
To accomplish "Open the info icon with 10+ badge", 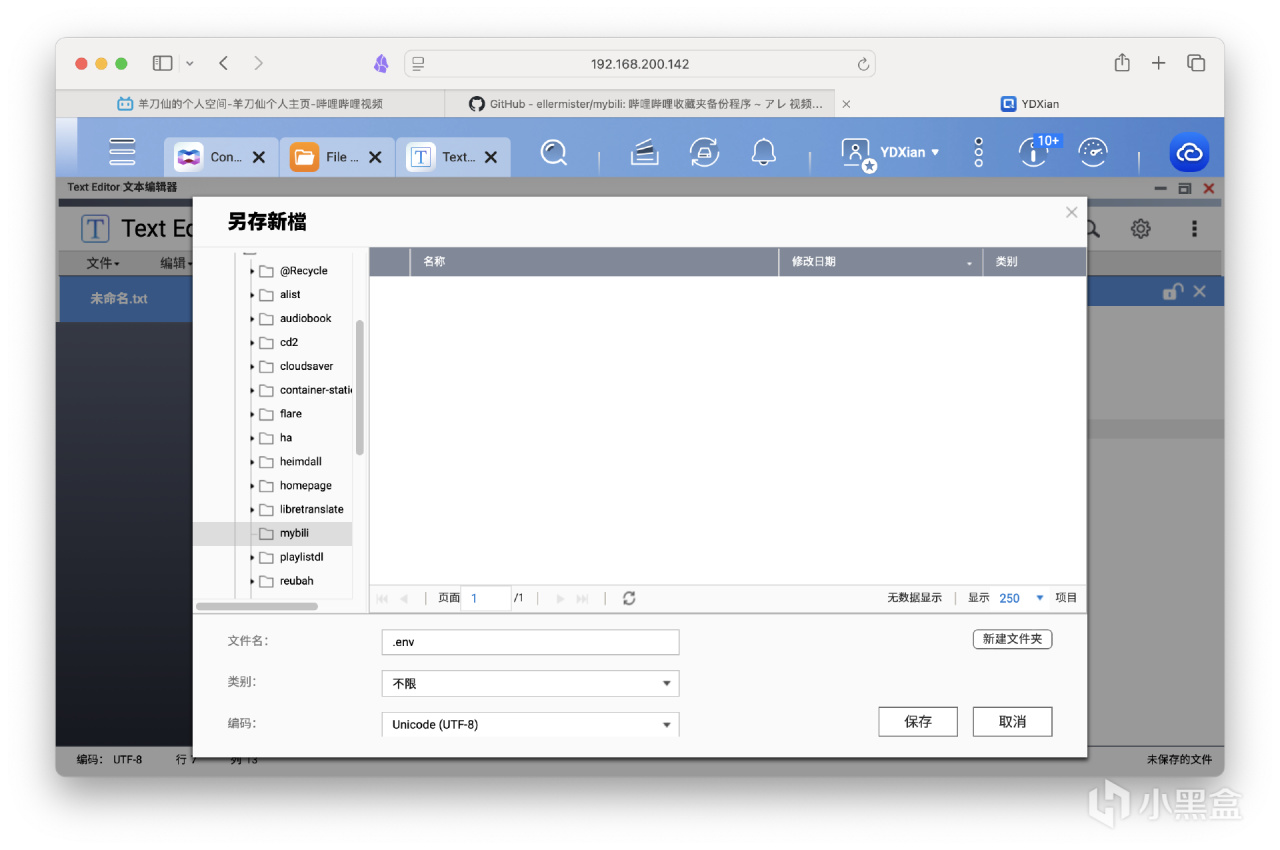I will click(x=1034, y=151).
